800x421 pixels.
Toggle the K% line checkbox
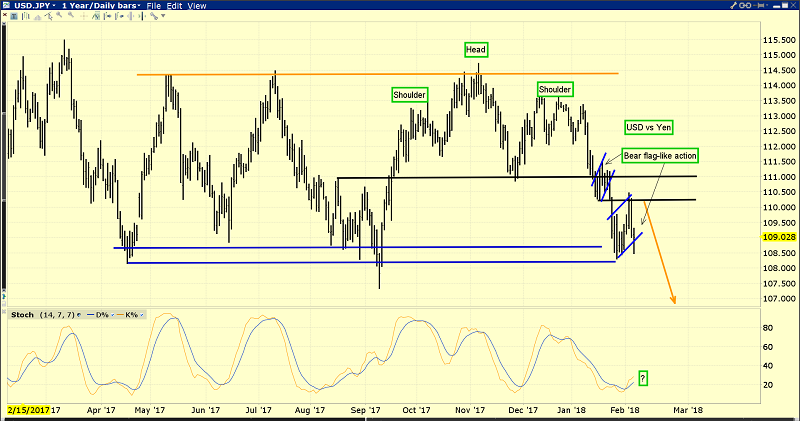click(141, 315)
